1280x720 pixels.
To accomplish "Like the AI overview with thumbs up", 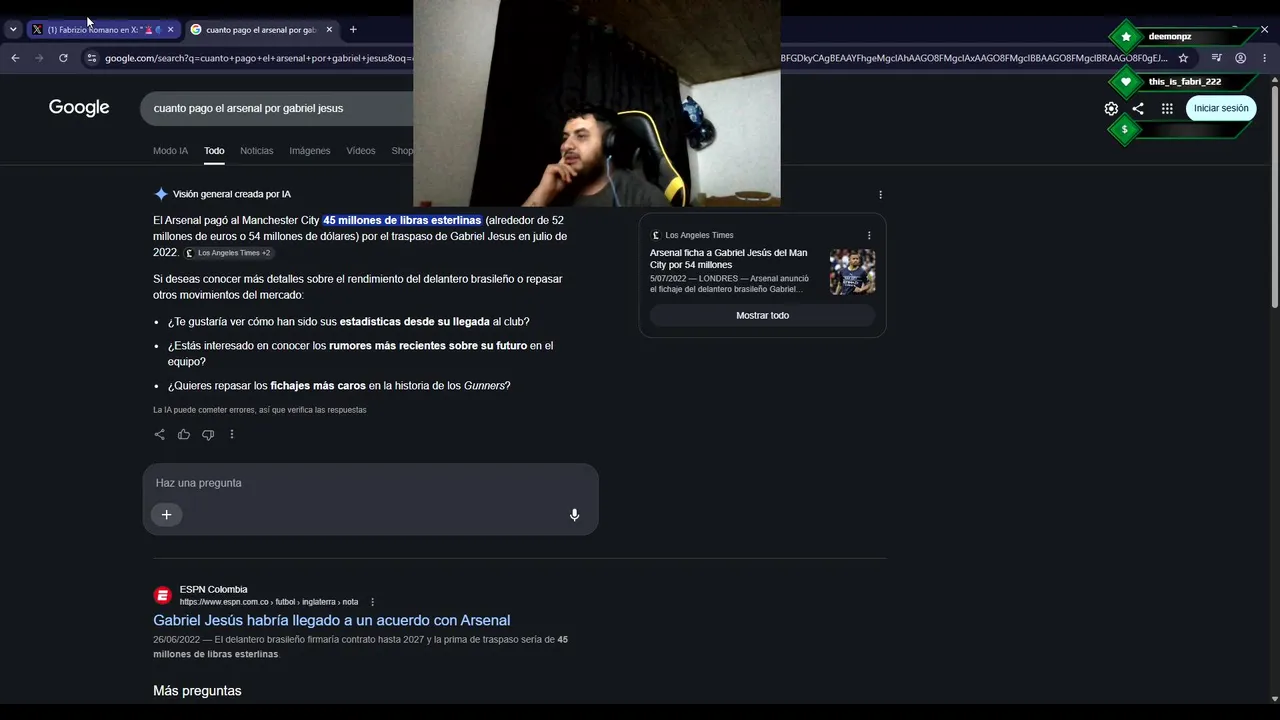I will click(184, 434).
